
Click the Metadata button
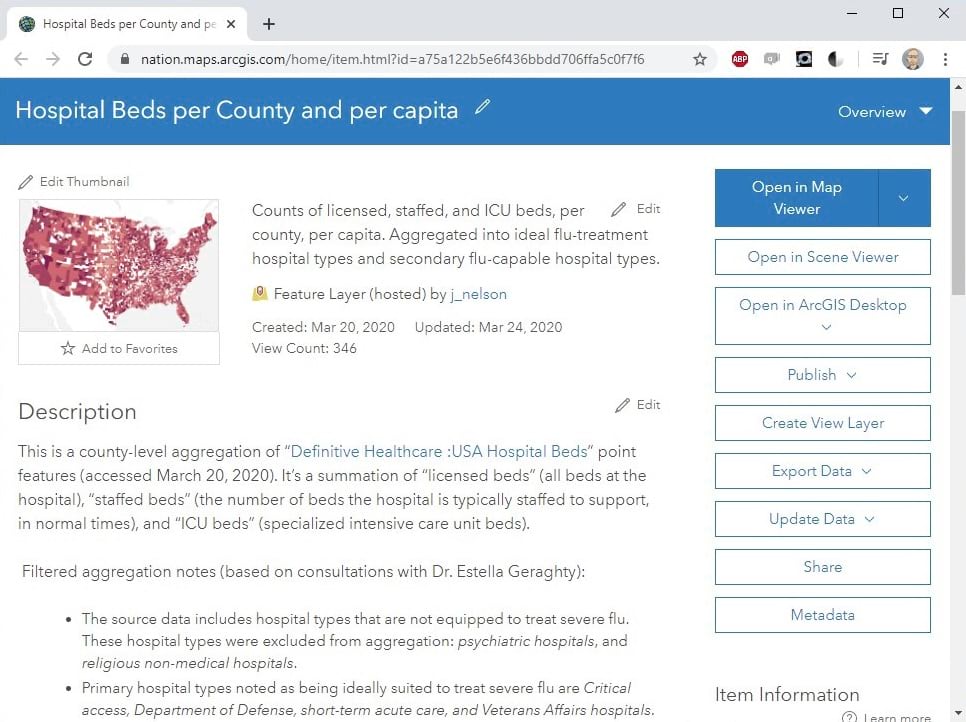[822, 615]
